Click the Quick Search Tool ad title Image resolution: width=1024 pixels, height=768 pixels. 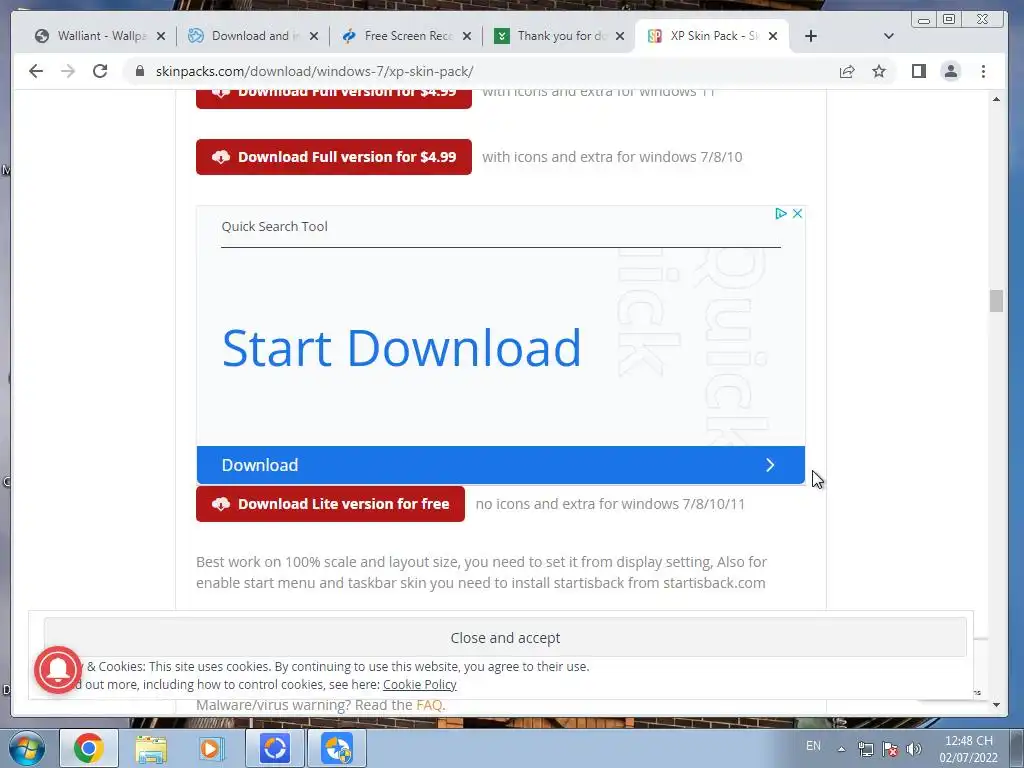[x=274, y=227]
